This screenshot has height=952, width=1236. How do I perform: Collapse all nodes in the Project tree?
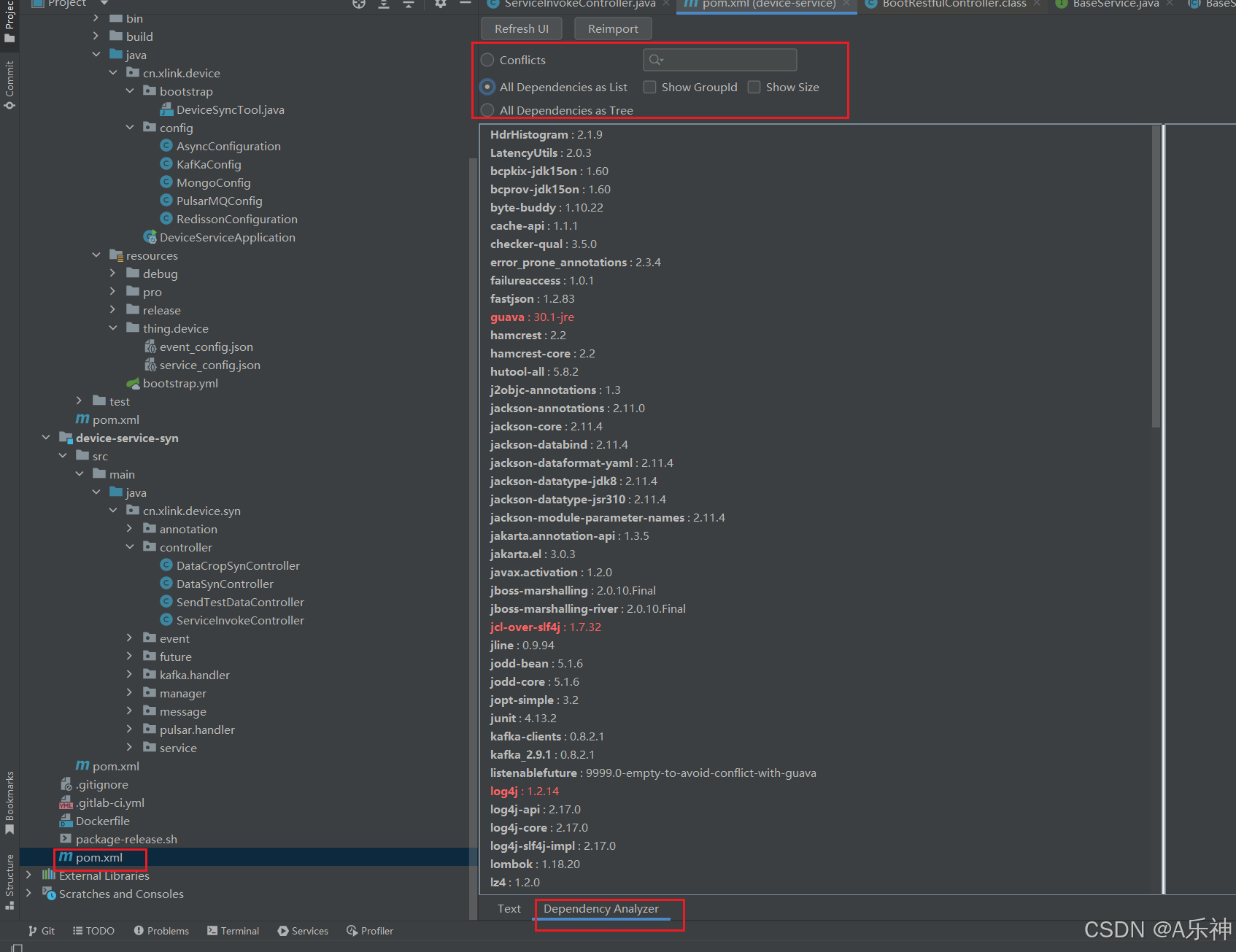coord(409,4)
